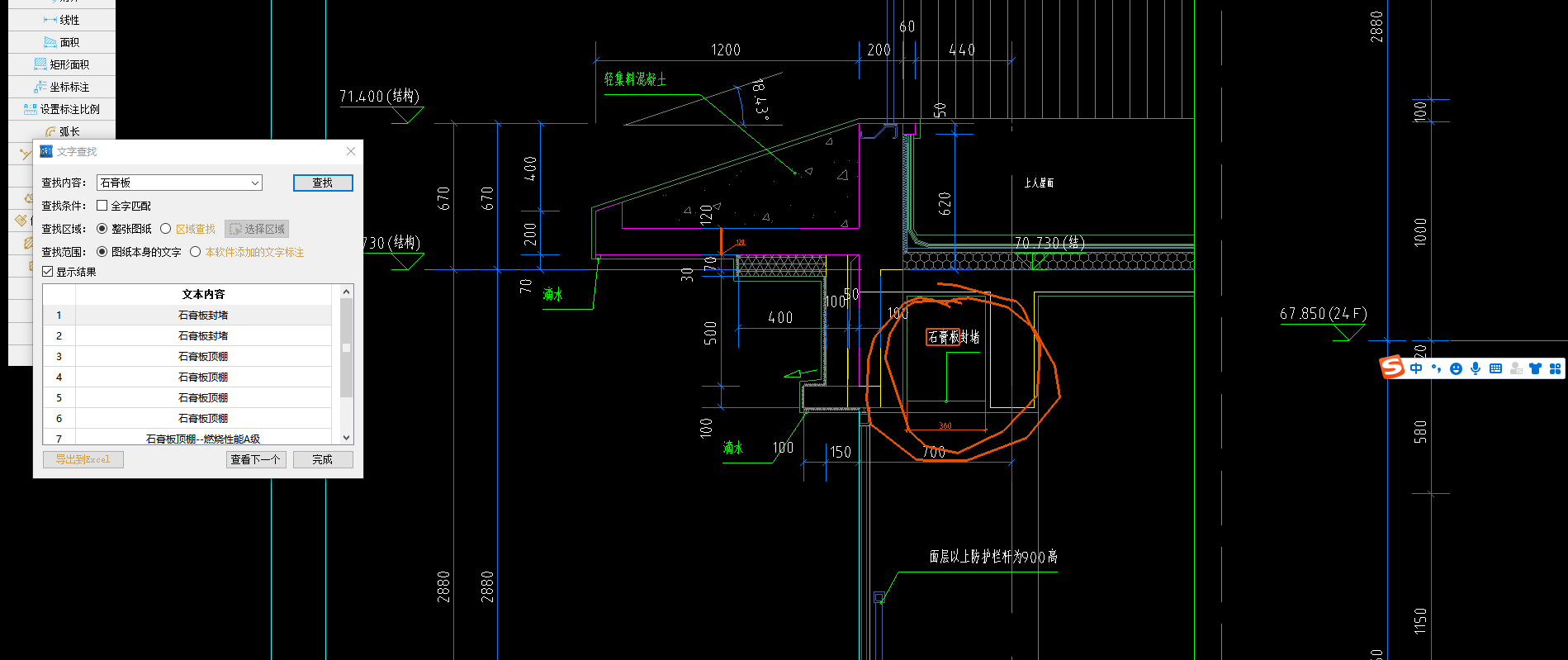Select result row 2 石膏板封堵
Screen dimensions: 1568x660
click(187, 335)
